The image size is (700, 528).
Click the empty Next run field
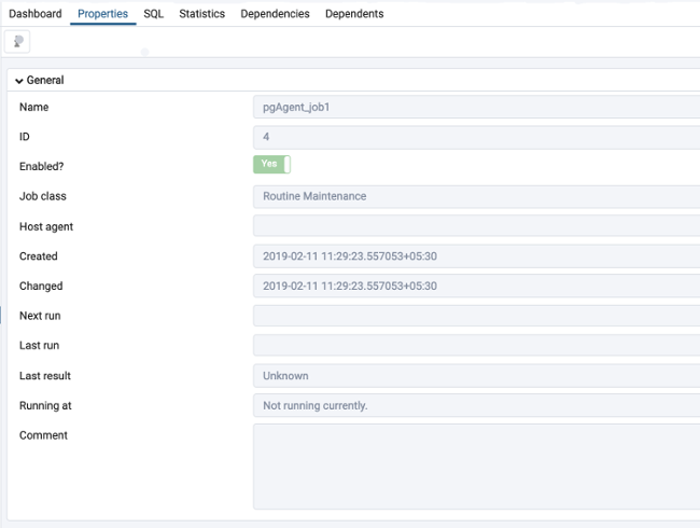(x=476, y=317)
